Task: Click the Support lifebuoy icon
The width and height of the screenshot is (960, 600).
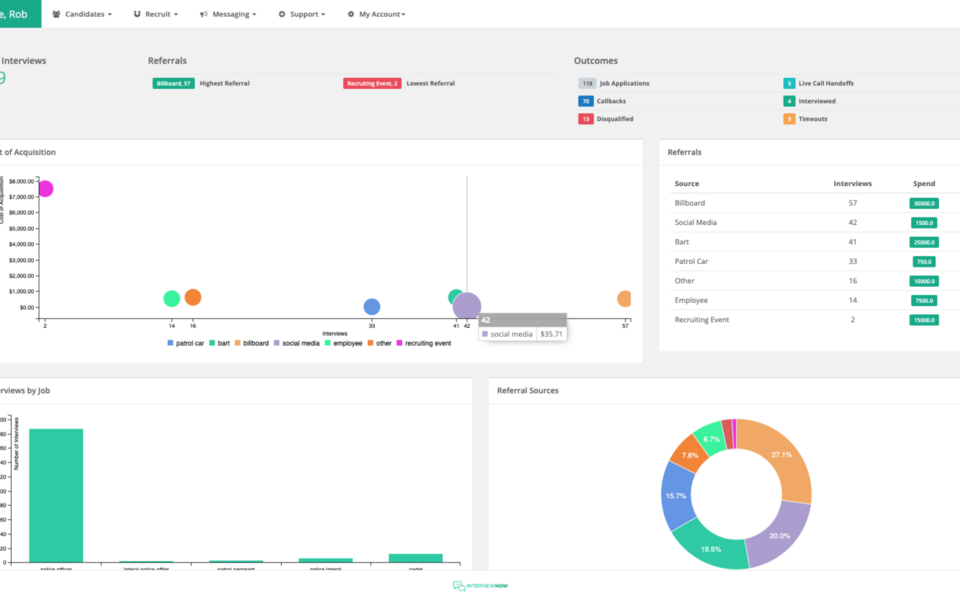Action: pyautogui.click(x=282, y=14)
